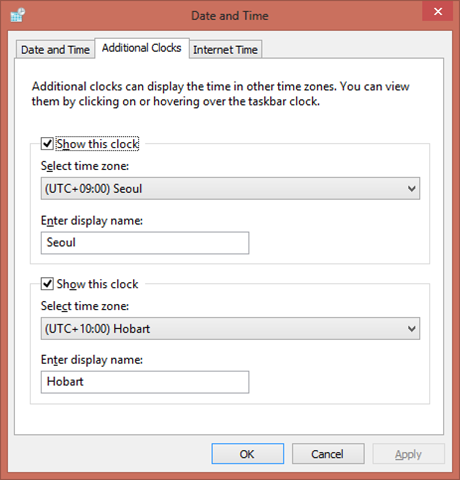The image size is (460, 480).
Task: Switch to the Date and Time tab
Action: click(55, 50)
